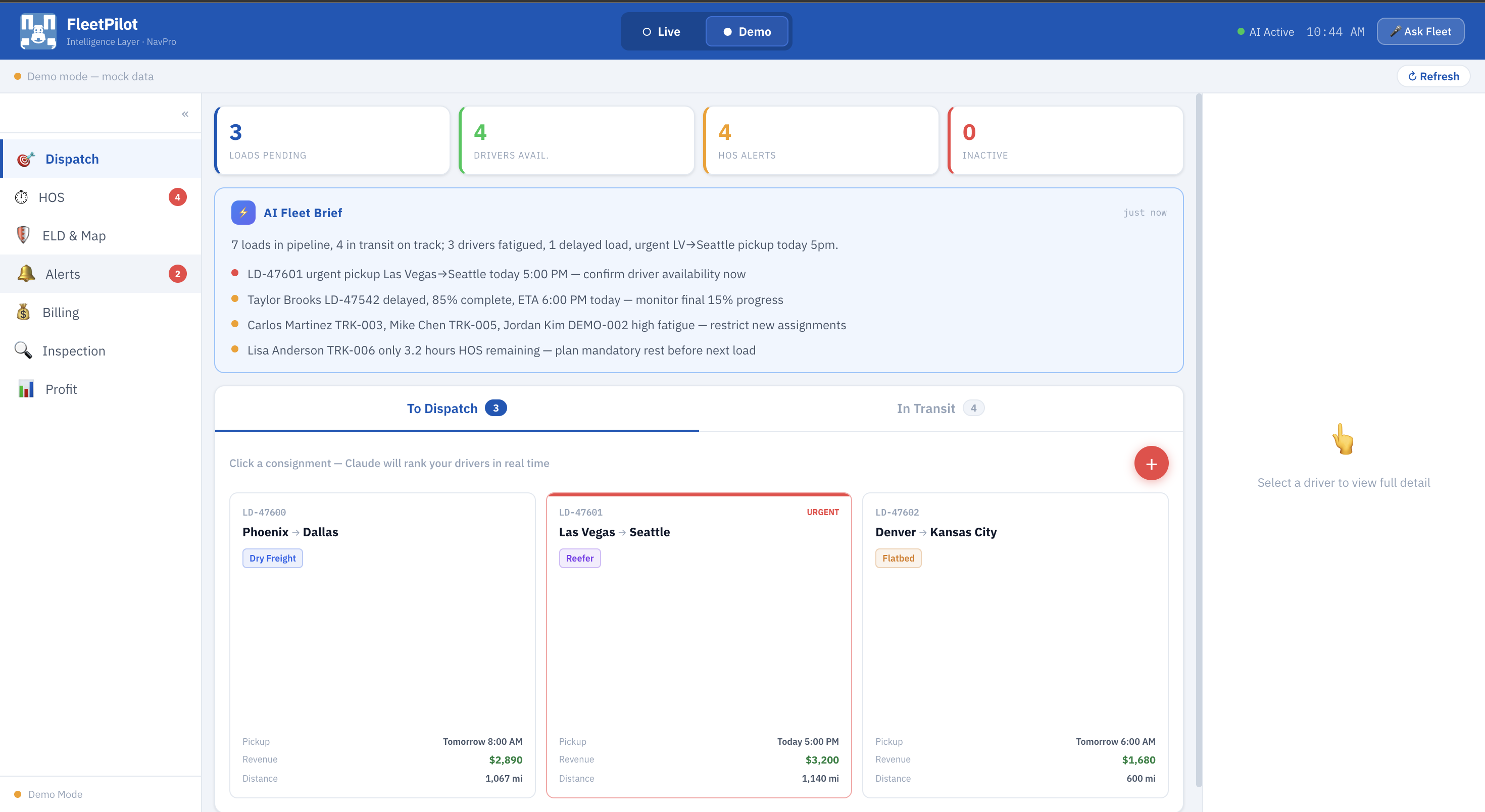Click the Refresh button
This screenshot has height=812, width=1485.
[1433, 76]
